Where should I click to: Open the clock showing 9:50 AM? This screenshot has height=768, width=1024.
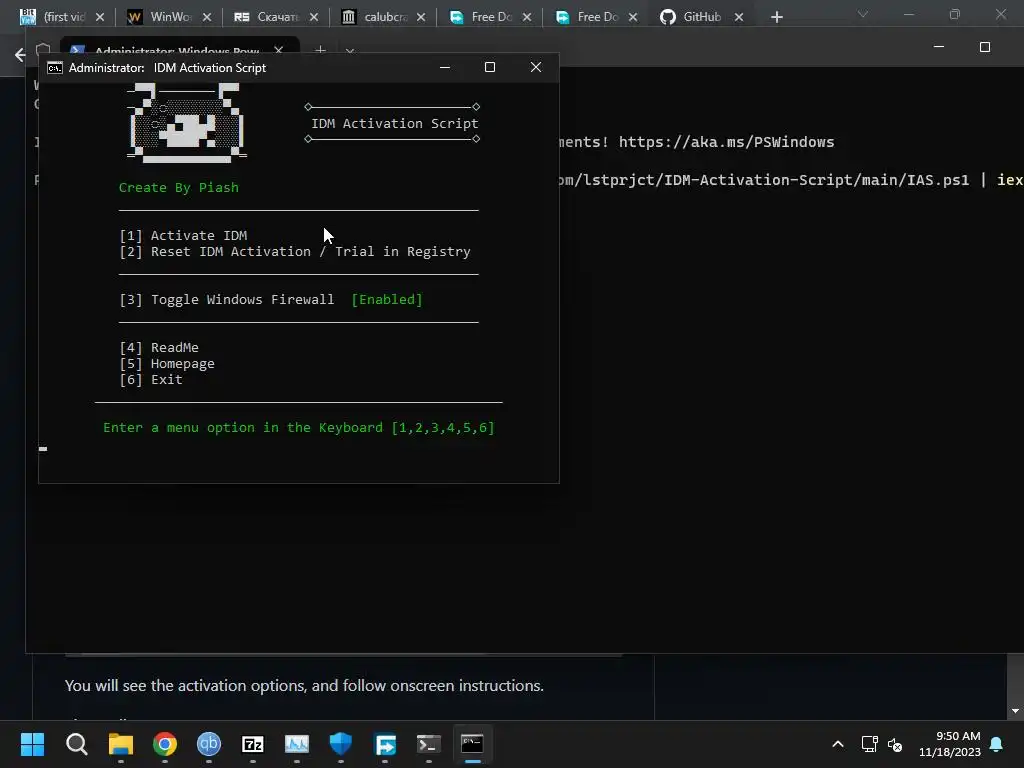point(950,744)
